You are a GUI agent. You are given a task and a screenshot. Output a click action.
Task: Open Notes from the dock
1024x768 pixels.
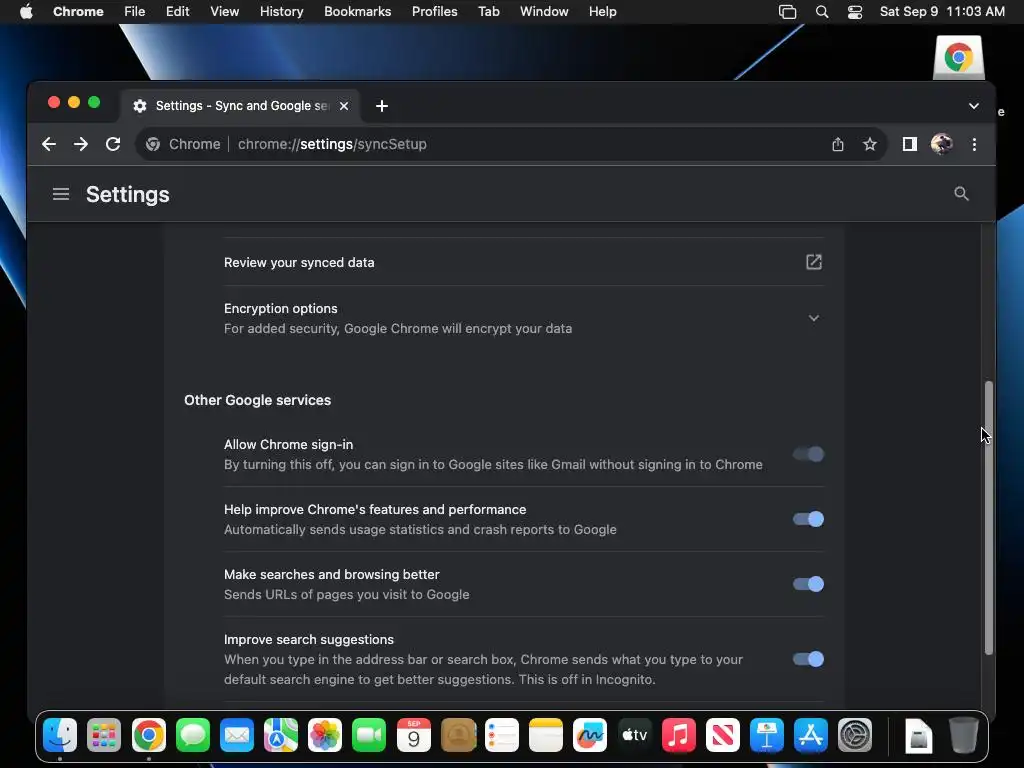[546, 735]
